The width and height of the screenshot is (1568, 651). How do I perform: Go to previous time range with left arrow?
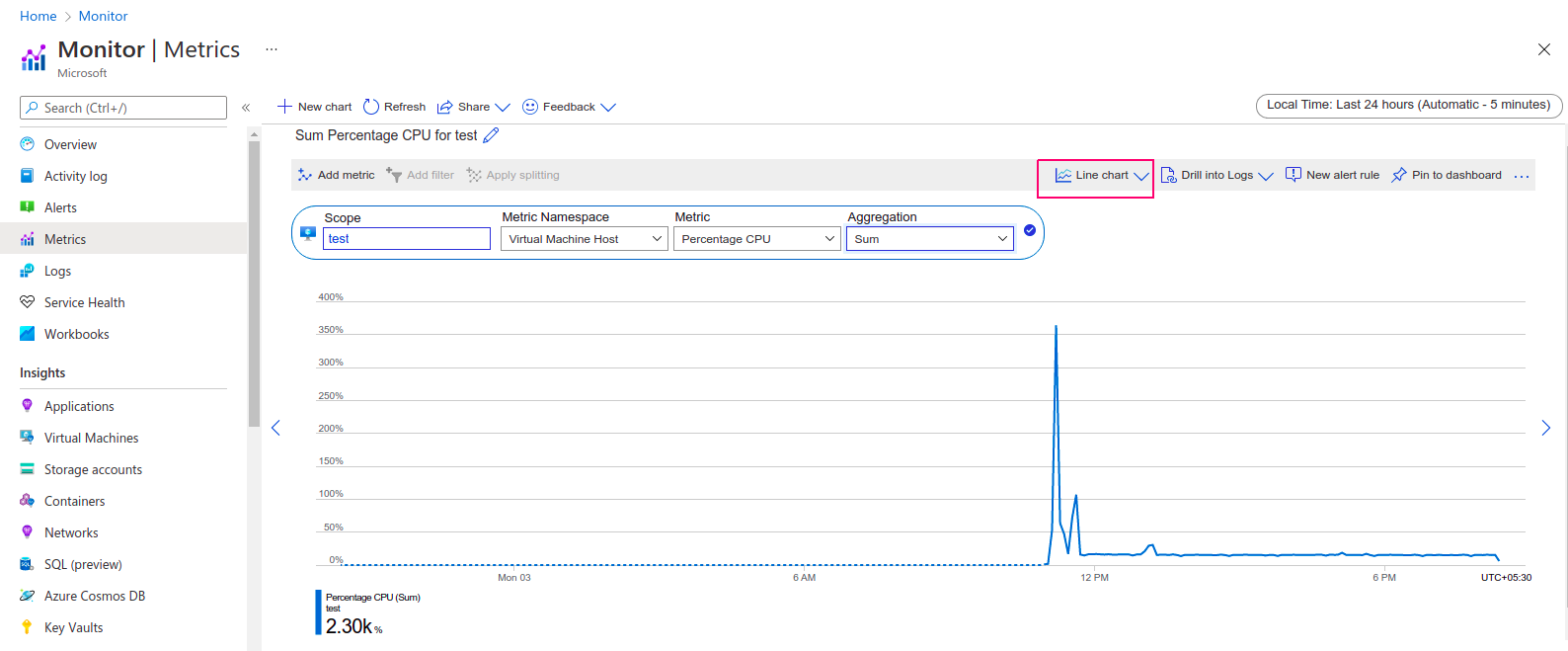[x=276, y=428]
